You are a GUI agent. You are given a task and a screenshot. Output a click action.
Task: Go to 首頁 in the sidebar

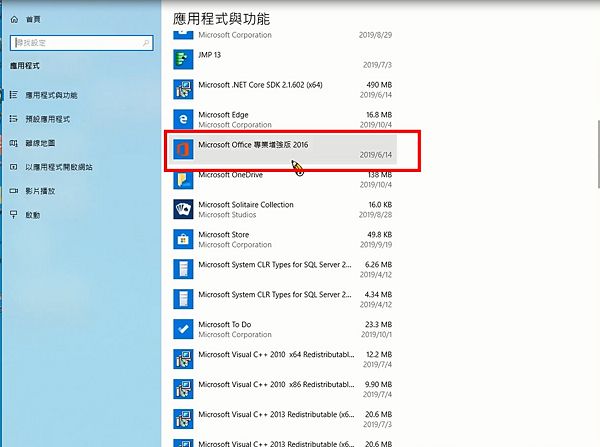coord(32,18)
